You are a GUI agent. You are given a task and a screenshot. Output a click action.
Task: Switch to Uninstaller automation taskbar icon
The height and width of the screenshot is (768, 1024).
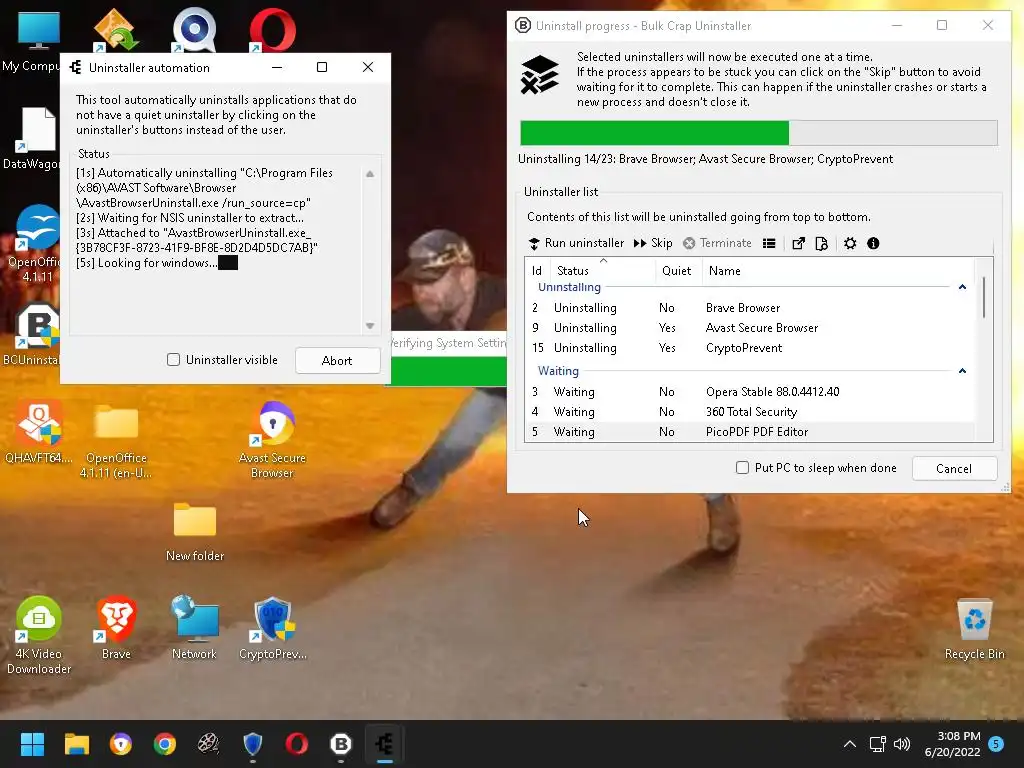(385, 744)
